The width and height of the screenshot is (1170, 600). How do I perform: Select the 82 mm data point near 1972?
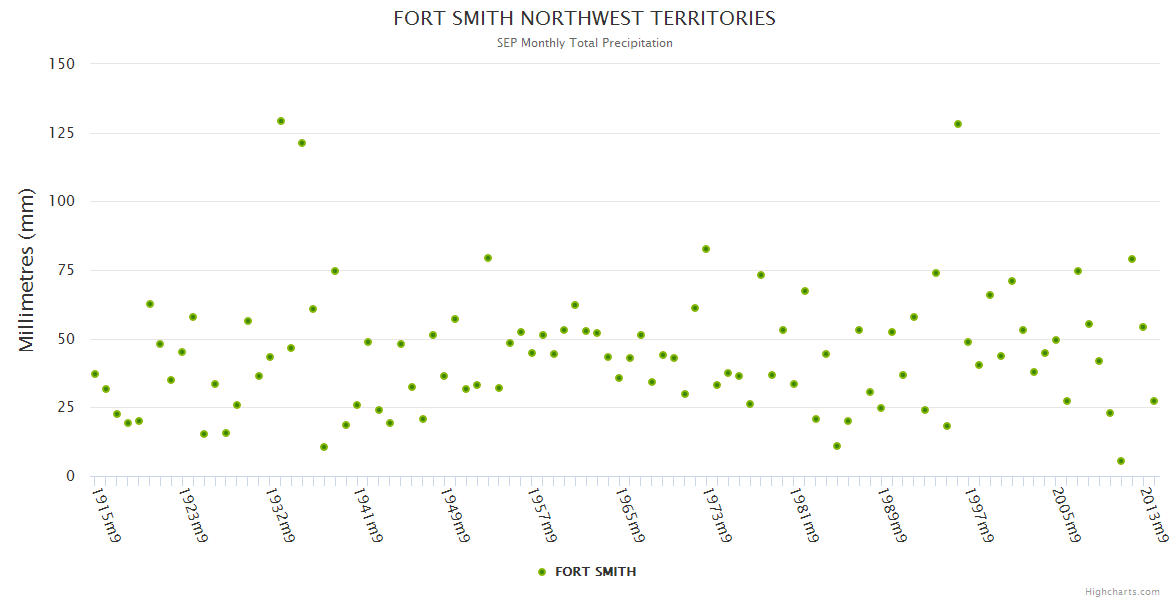coord(706,249)
